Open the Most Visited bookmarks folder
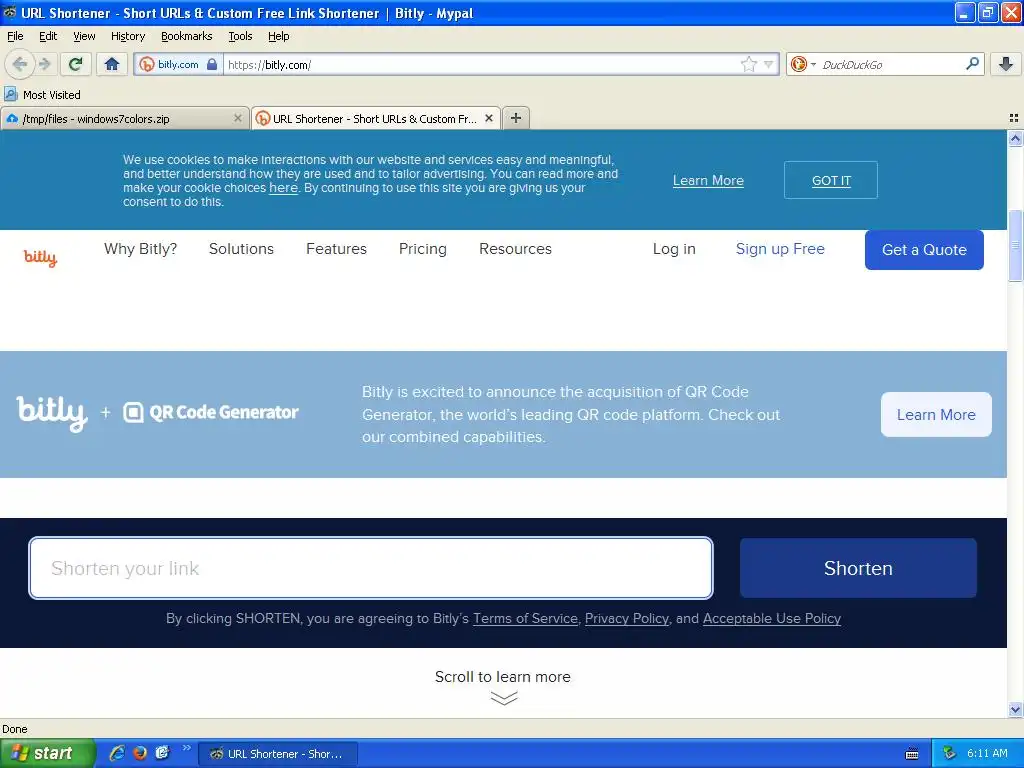Image resolution: width=1024 pixels, height=768 pixels. (x=43, y=95)
